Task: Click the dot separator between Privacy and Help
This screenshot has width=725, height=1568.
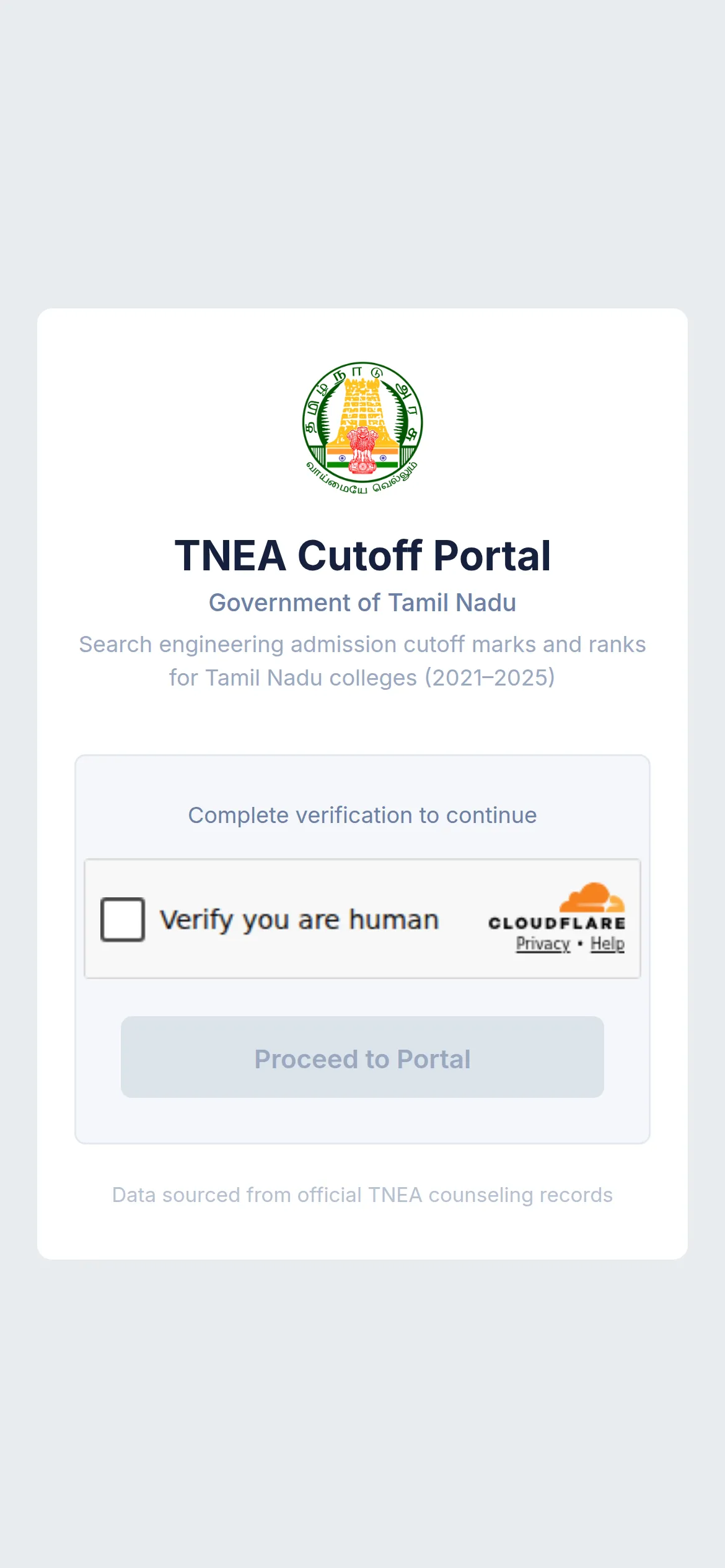Action: [580, 944]
